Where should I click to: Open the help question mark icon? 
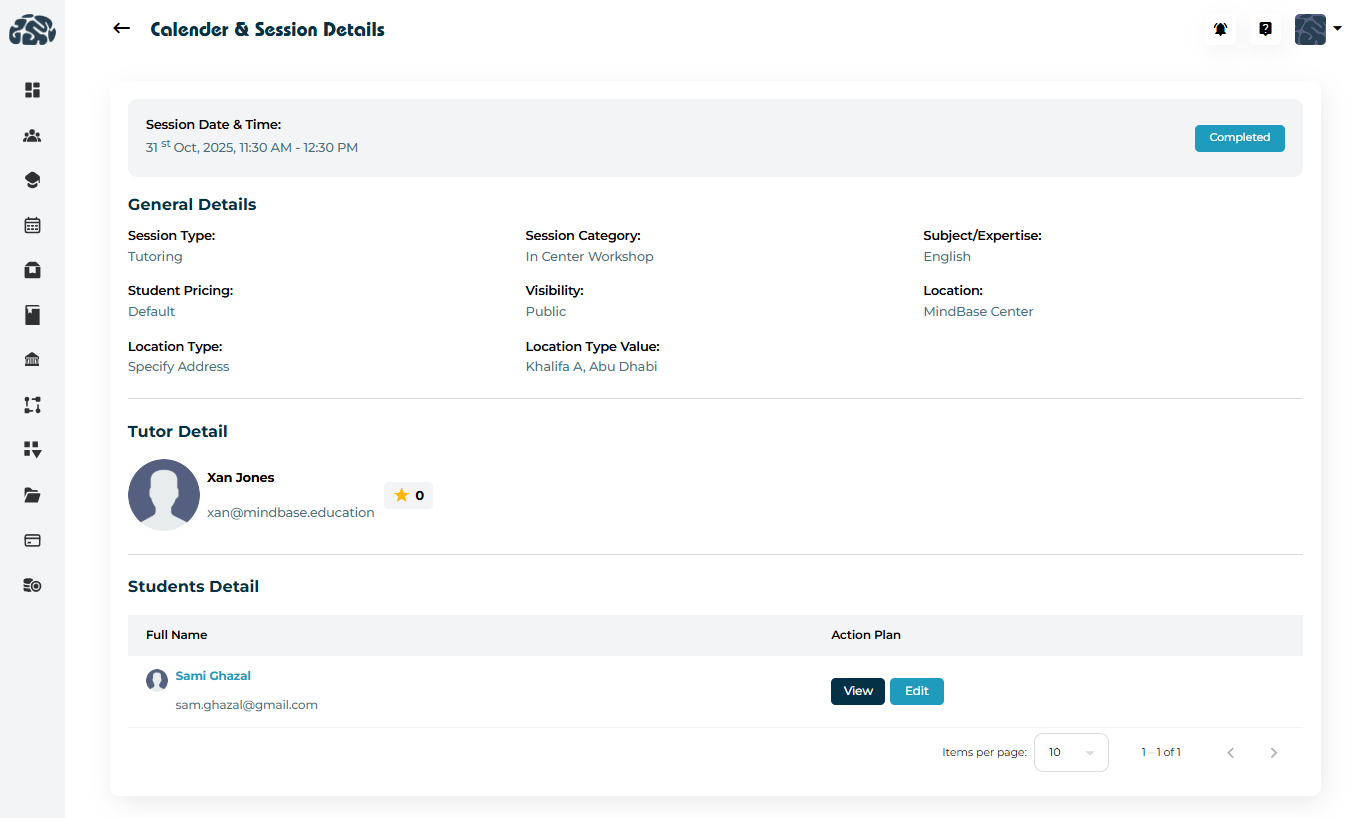[1265, 30]
